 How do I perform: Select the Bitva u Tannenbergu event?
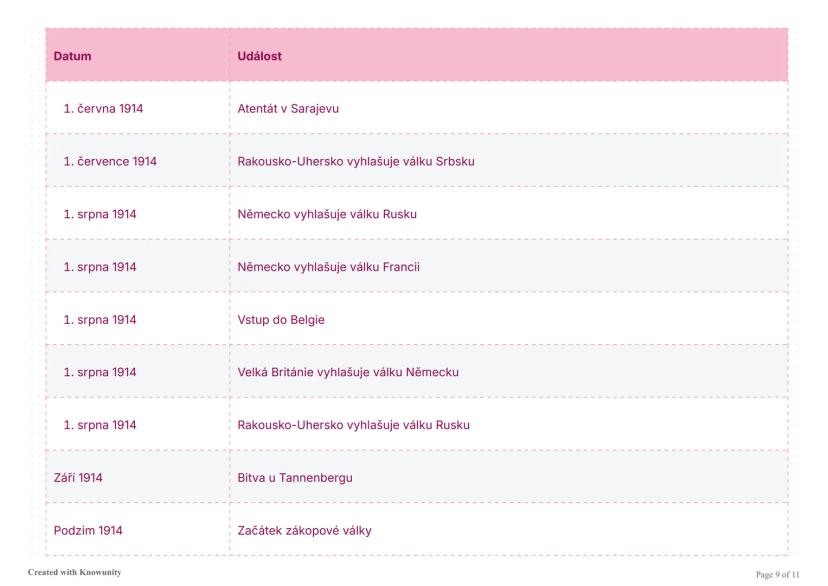[x=294, y=478]
